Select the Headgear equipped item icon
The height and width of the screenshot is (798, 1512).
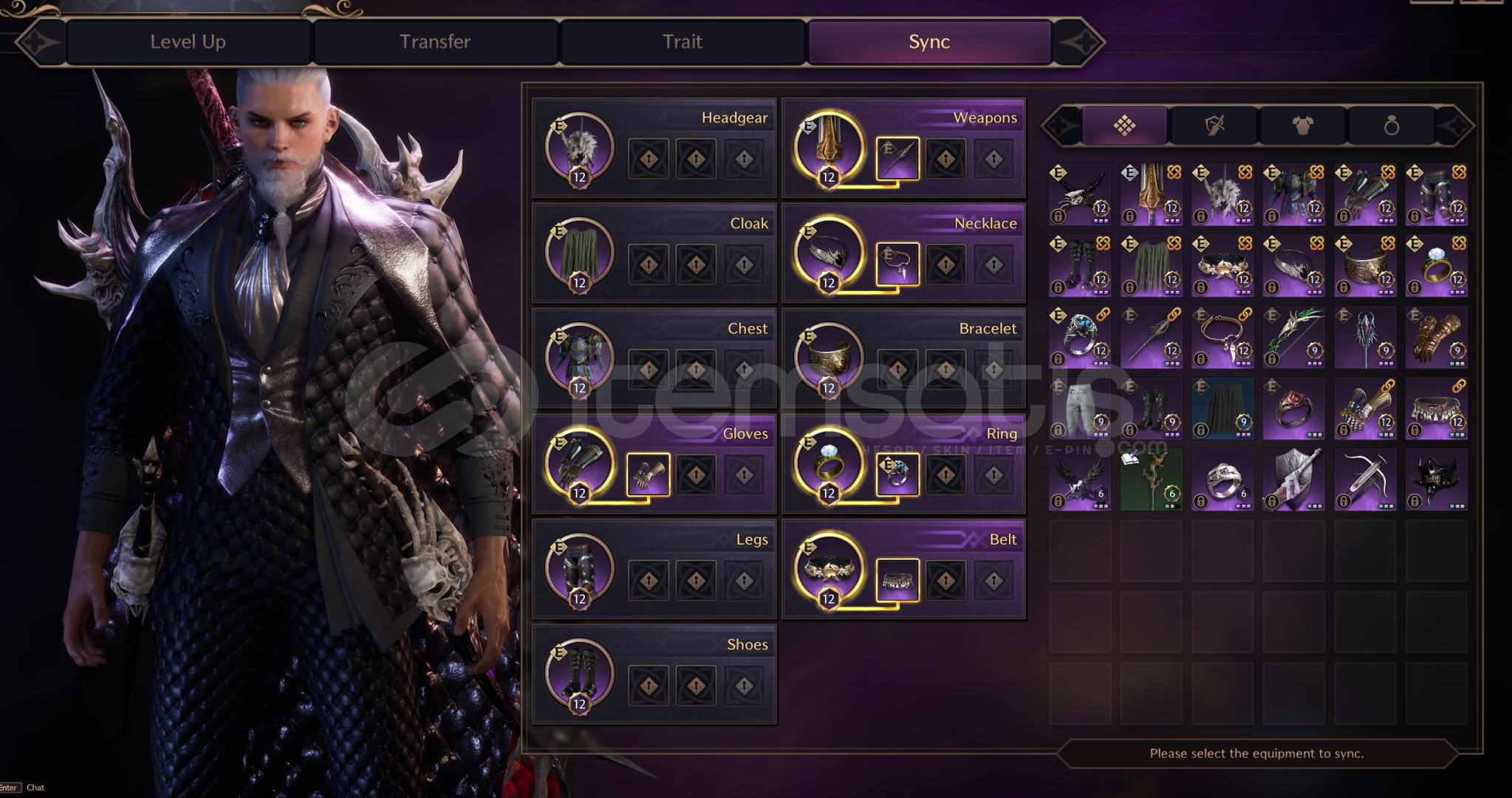coord(579,148)
